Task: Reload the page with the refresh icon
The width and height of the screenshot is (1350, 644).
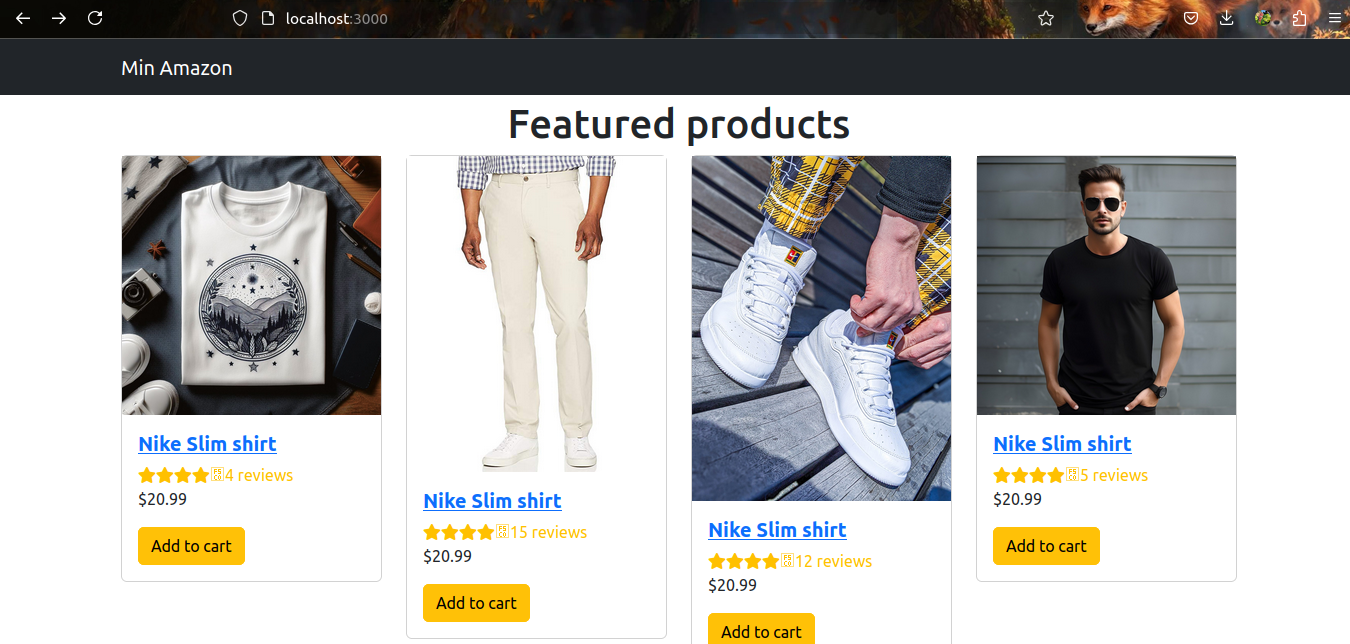Action: [x=95, y=18]
